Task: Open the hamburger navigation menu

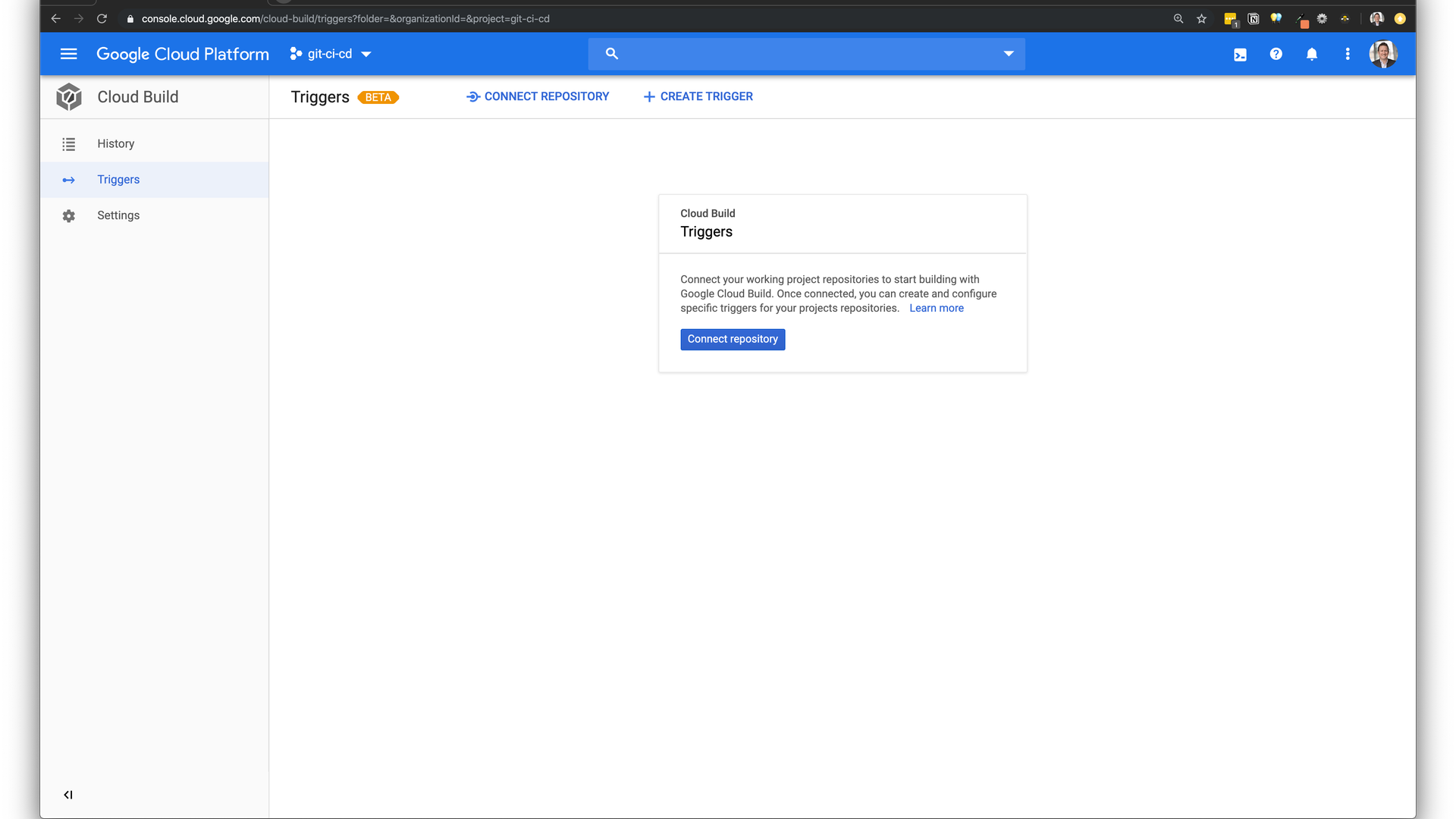Action: click(x=68, y=54)
